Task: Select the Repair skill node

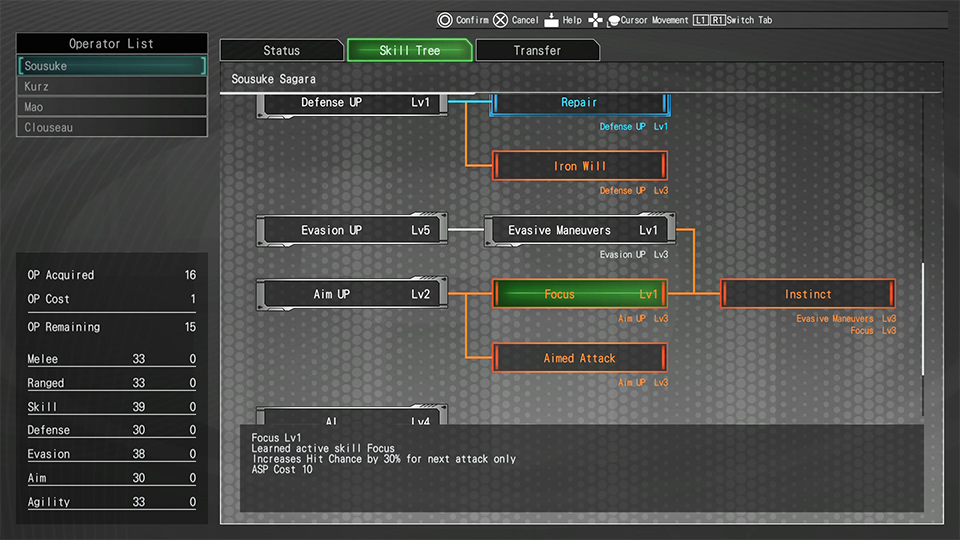Action: pos(579,103)
